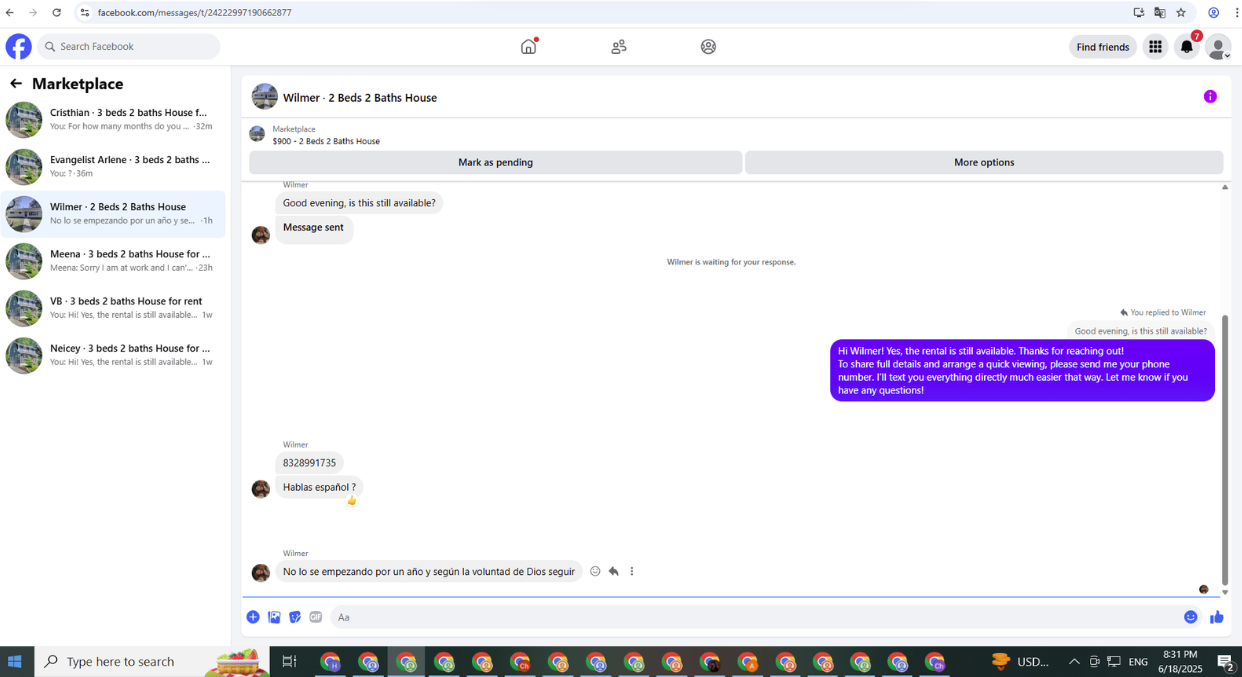Click the listing thumbnail in chat header
1242x677 pixels.
click(x=265, y=97)
